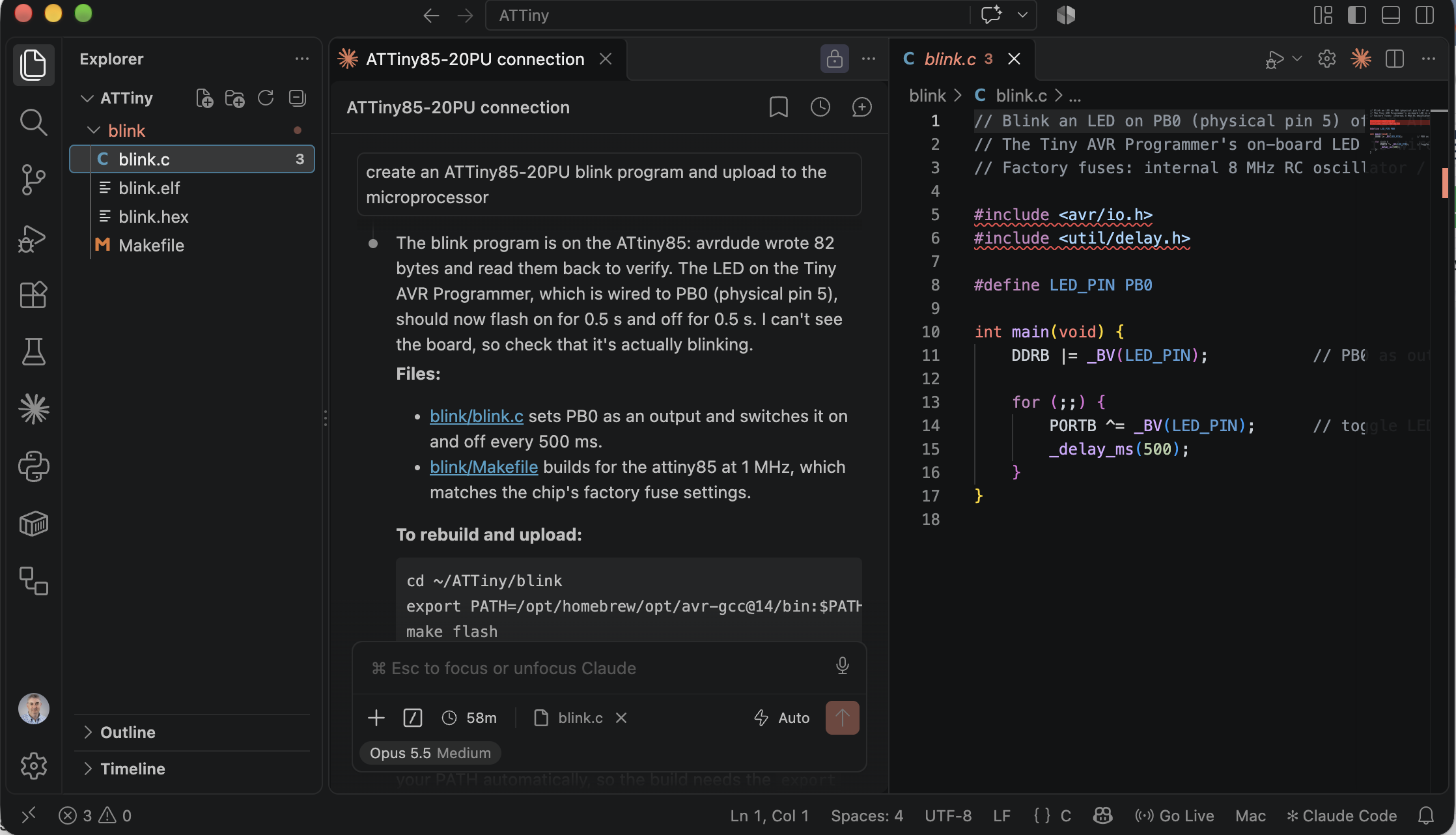Click the microphone voice input icon
This screenshot has width=1456, height=835.
pyautogui.click(x=842, y=666)
